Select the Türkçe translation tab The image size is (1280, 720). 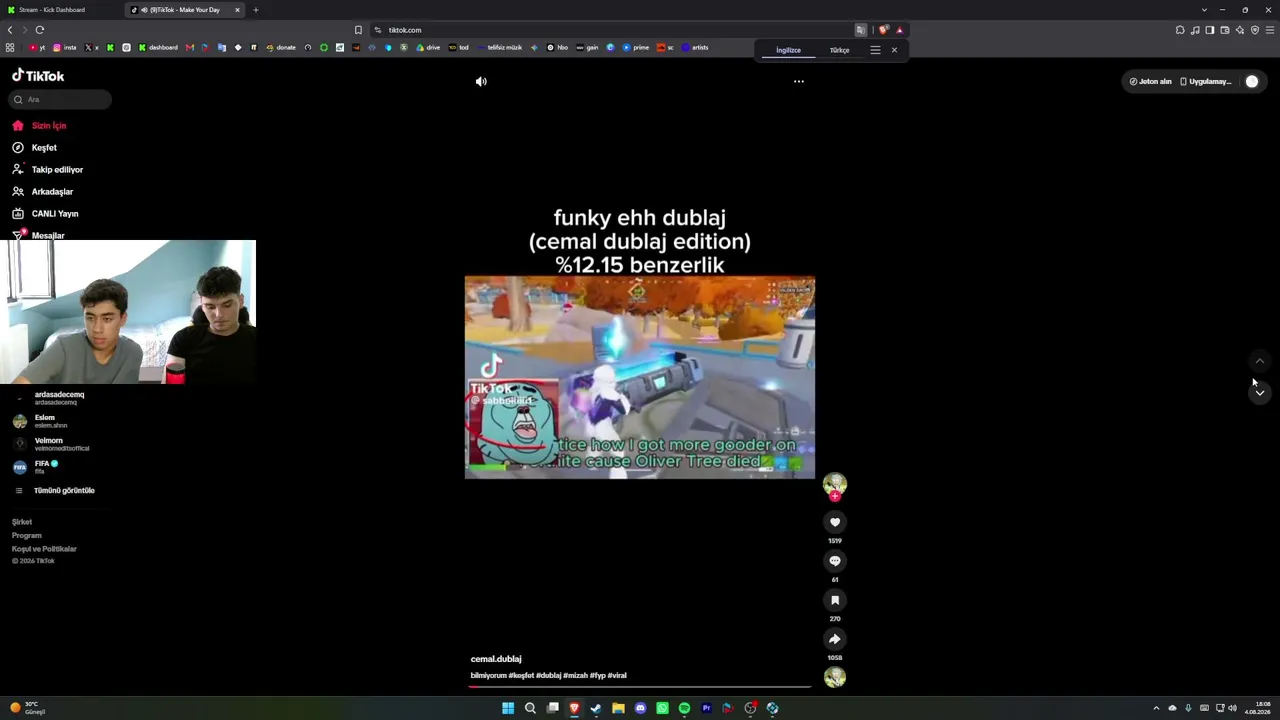[839, 50]
